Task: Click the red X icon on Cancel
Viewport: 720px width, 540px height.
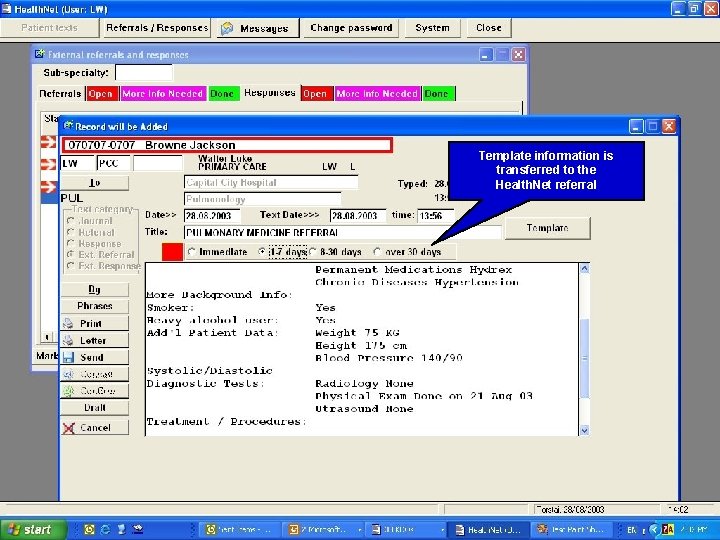Action: click(69, 428)
